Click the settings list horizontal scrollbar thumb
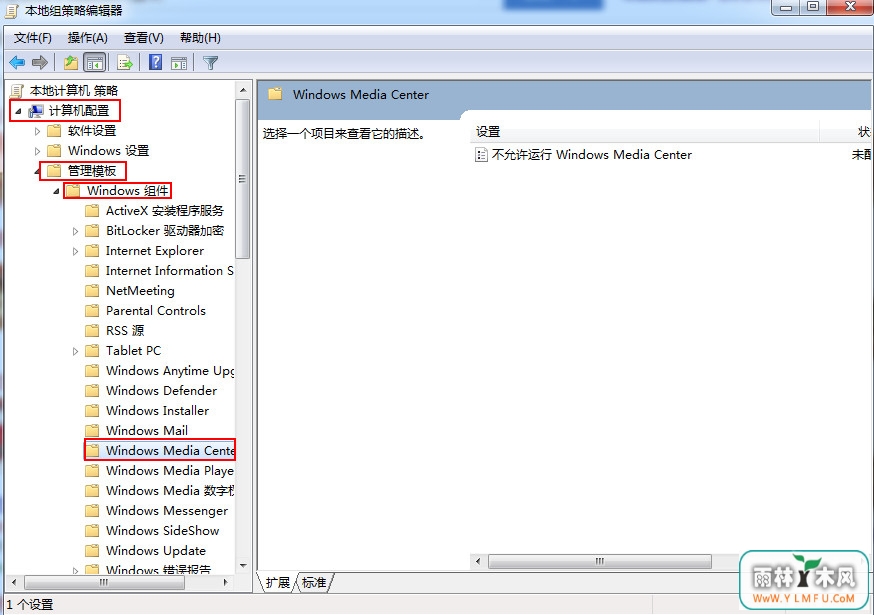The height and width of the screenshot is (615, 874). [x=600, y=561]
